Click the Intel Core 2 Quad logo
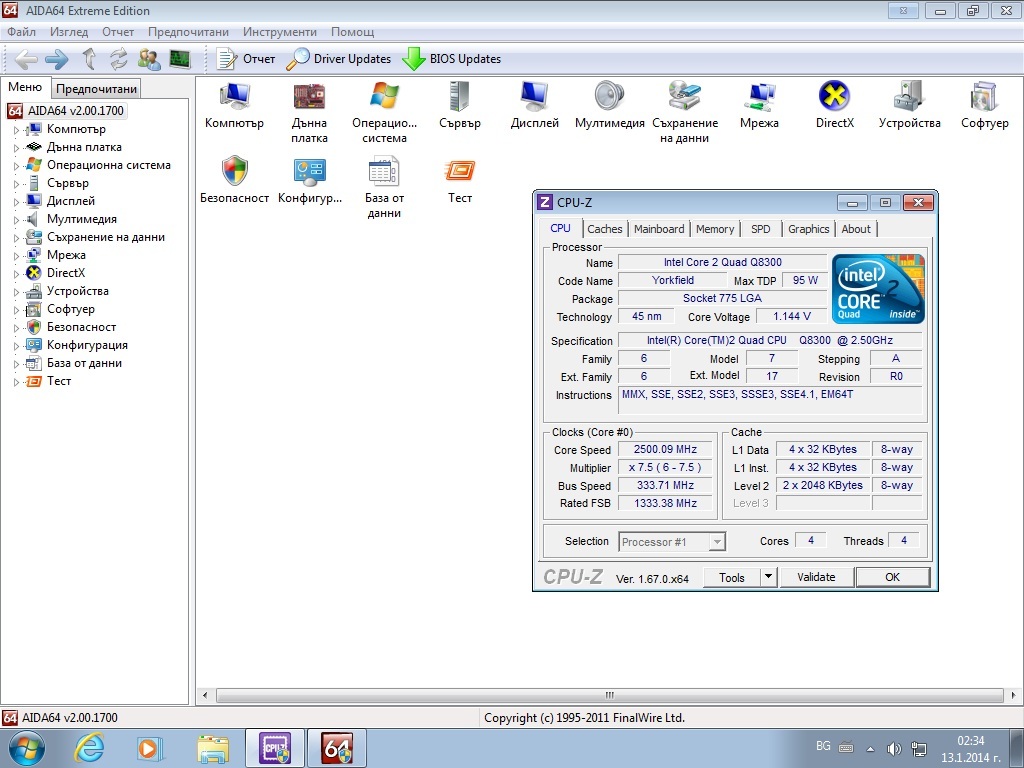This screenshot has height=768, width=1024. [878, 289]
